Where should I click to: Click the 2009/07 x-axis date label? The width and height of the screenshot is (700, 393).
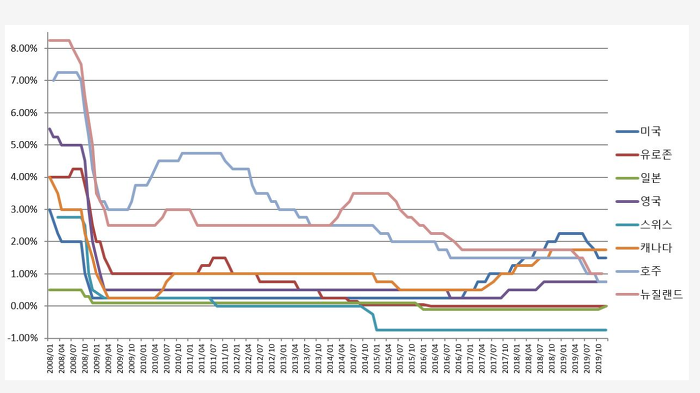(x=120, y=358)
